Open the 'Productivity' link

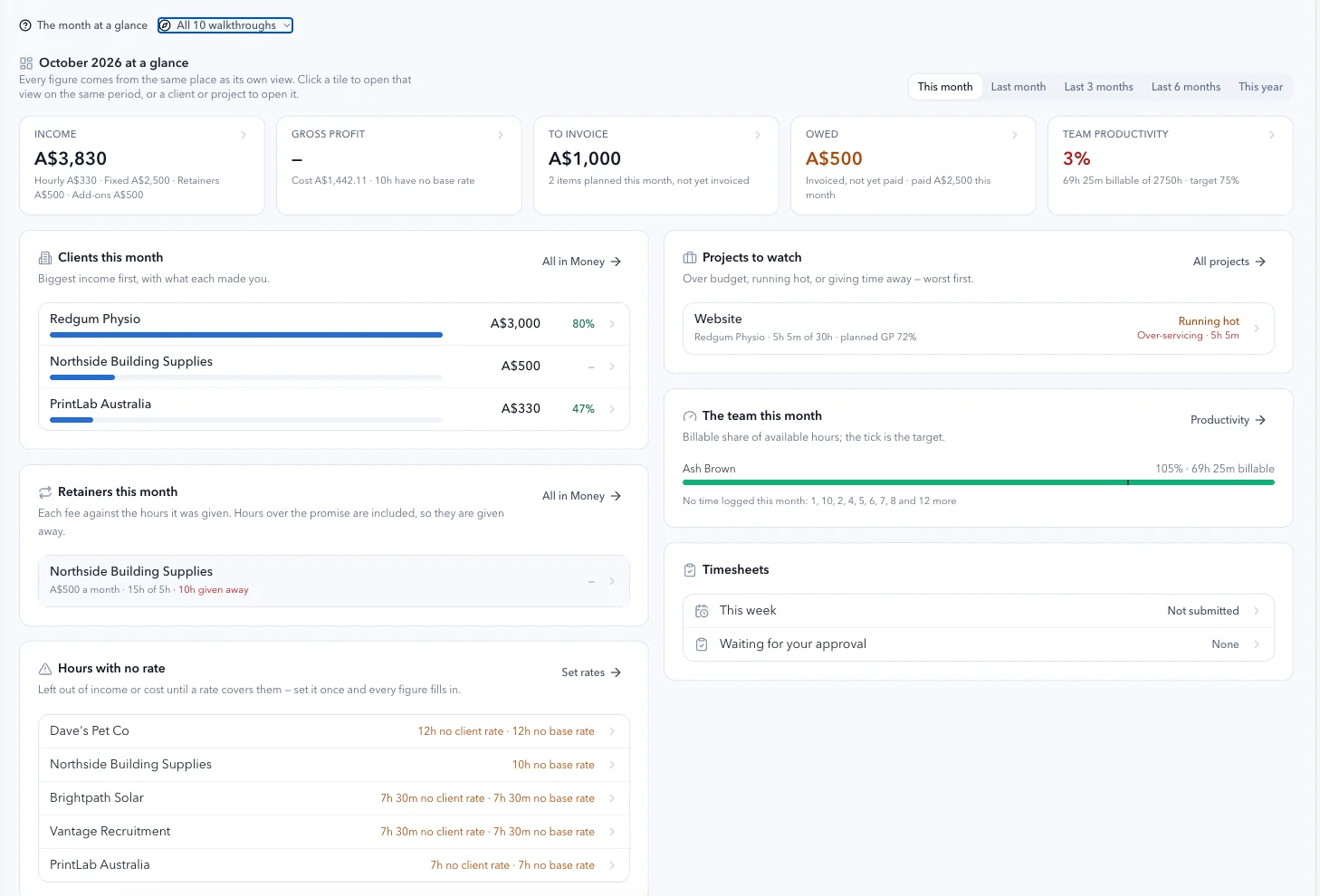[x=1229, y=420]
